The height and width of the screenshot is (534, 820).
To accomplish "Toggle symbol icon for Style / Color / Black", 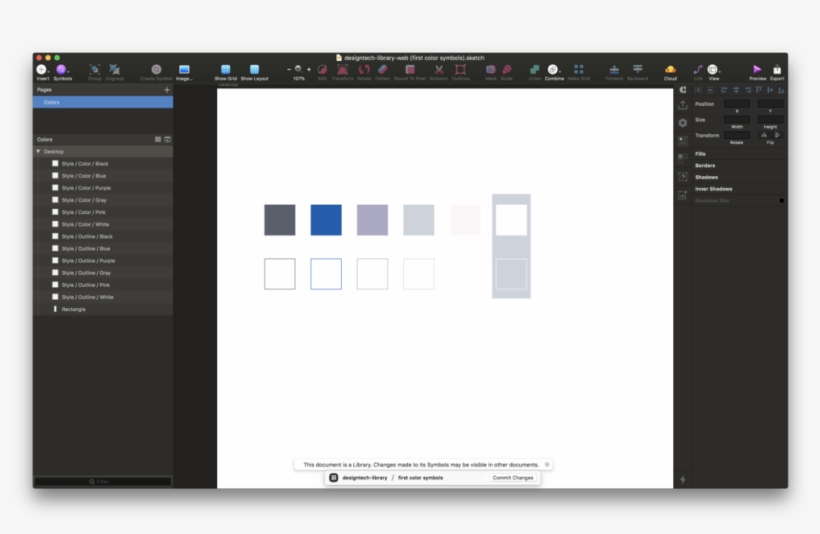I will 55,164.
